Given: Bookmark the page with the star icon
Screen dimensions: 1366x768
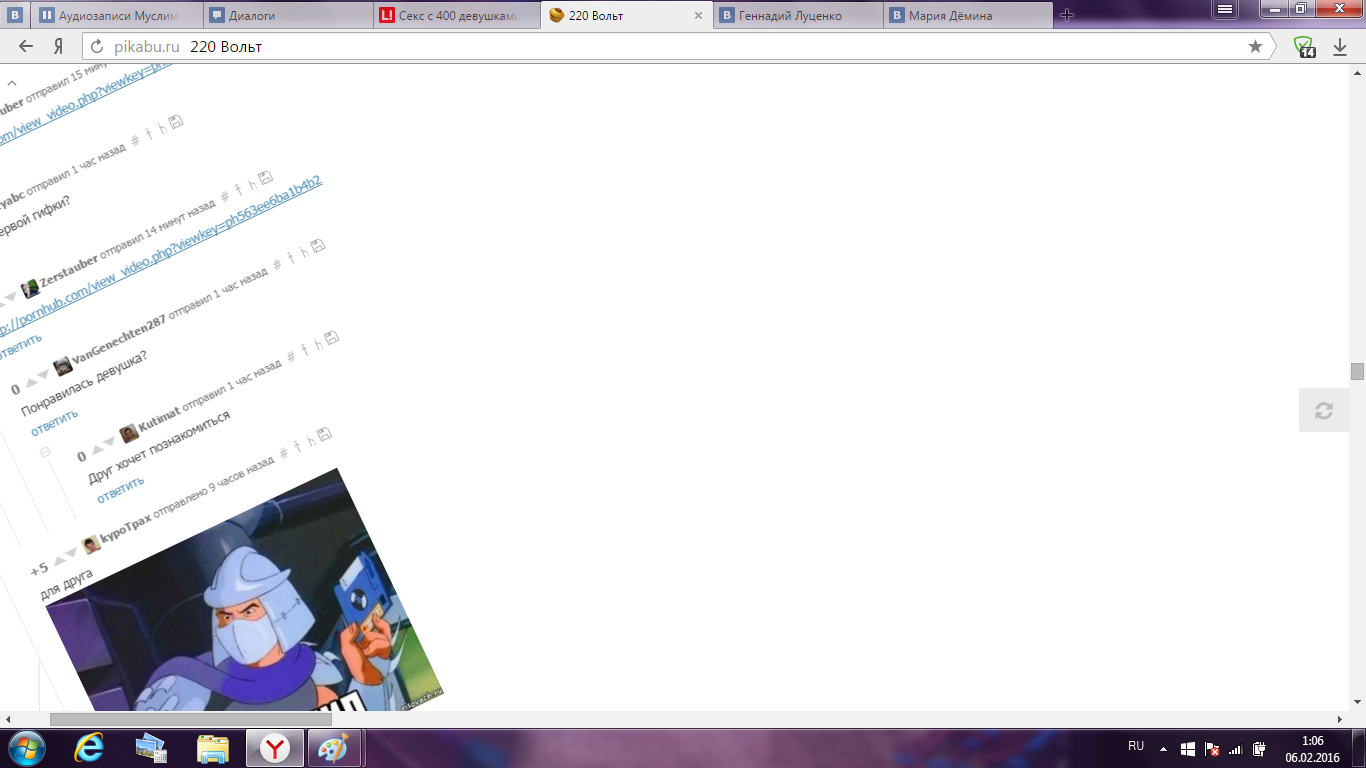Looking at the screenshot, I should coord(1255,47).
